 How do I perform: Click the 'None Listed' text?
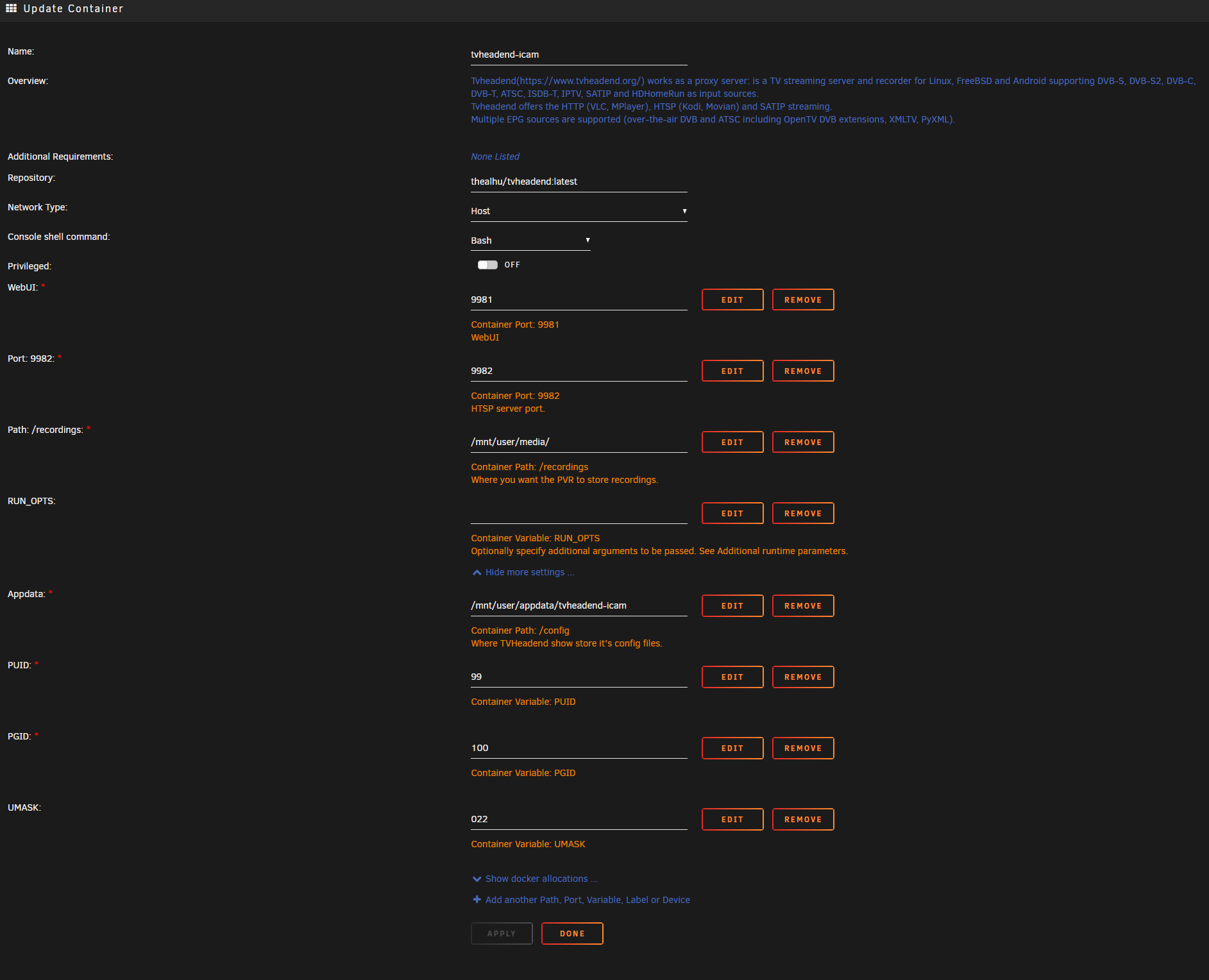coord(495,156)
